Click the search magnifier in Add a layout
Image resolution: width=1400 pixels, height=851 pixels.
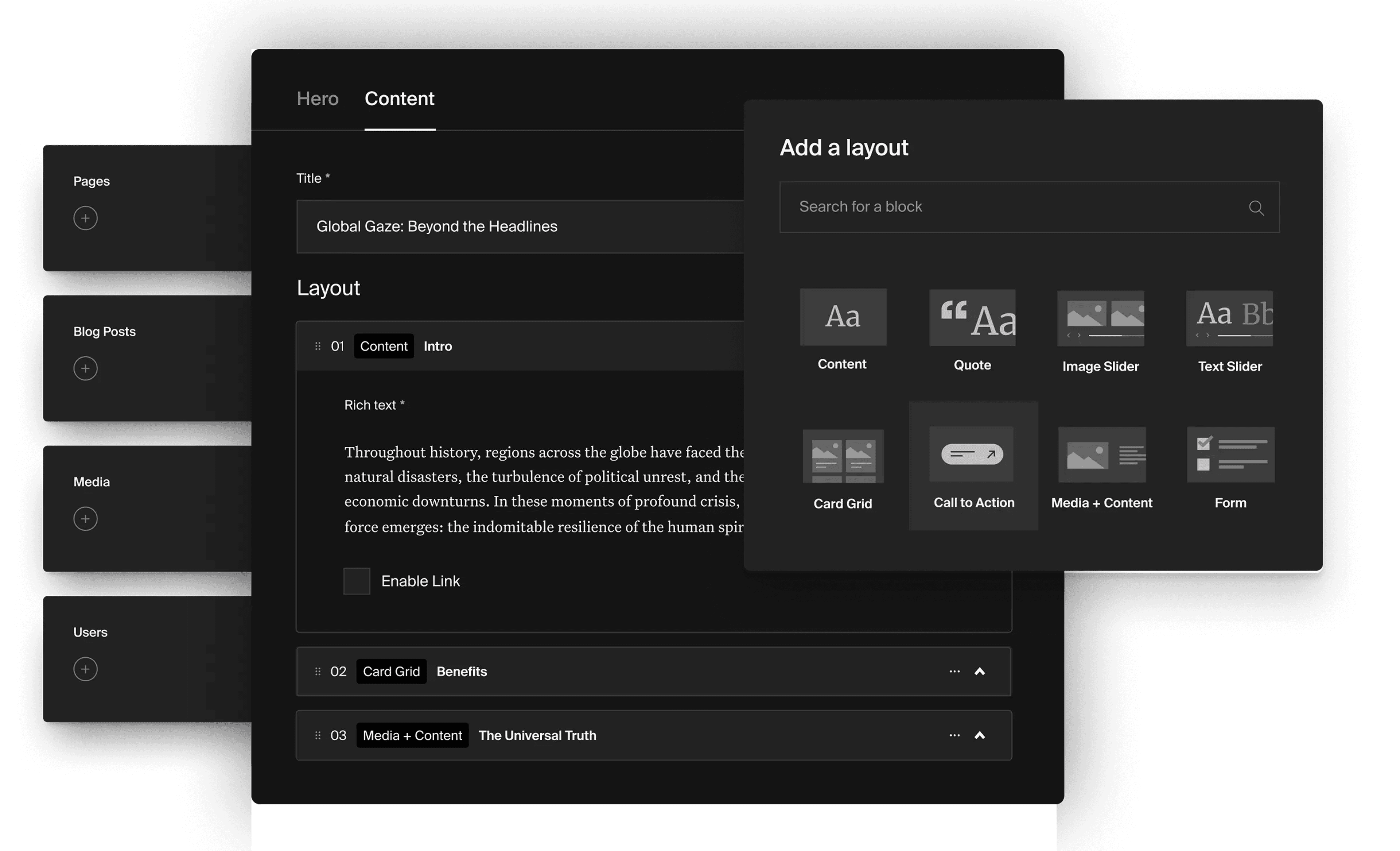pos(1257,208)
